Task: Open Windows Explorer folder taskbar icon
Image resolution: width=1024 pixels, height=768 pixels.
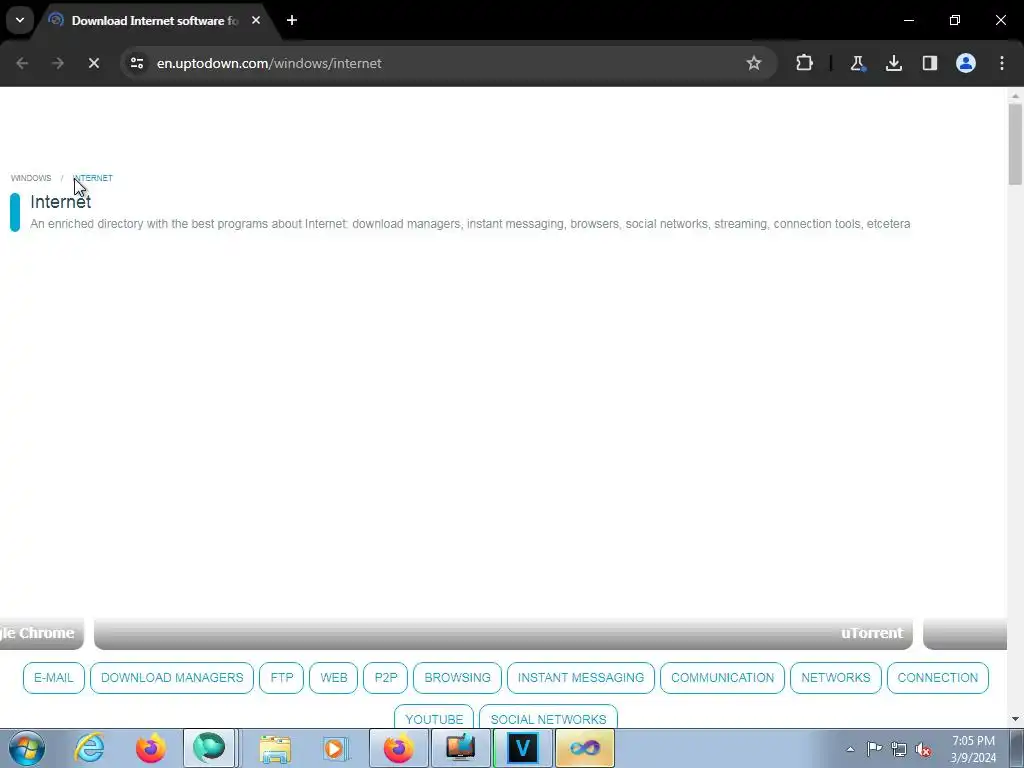Action: coord(275,748)
